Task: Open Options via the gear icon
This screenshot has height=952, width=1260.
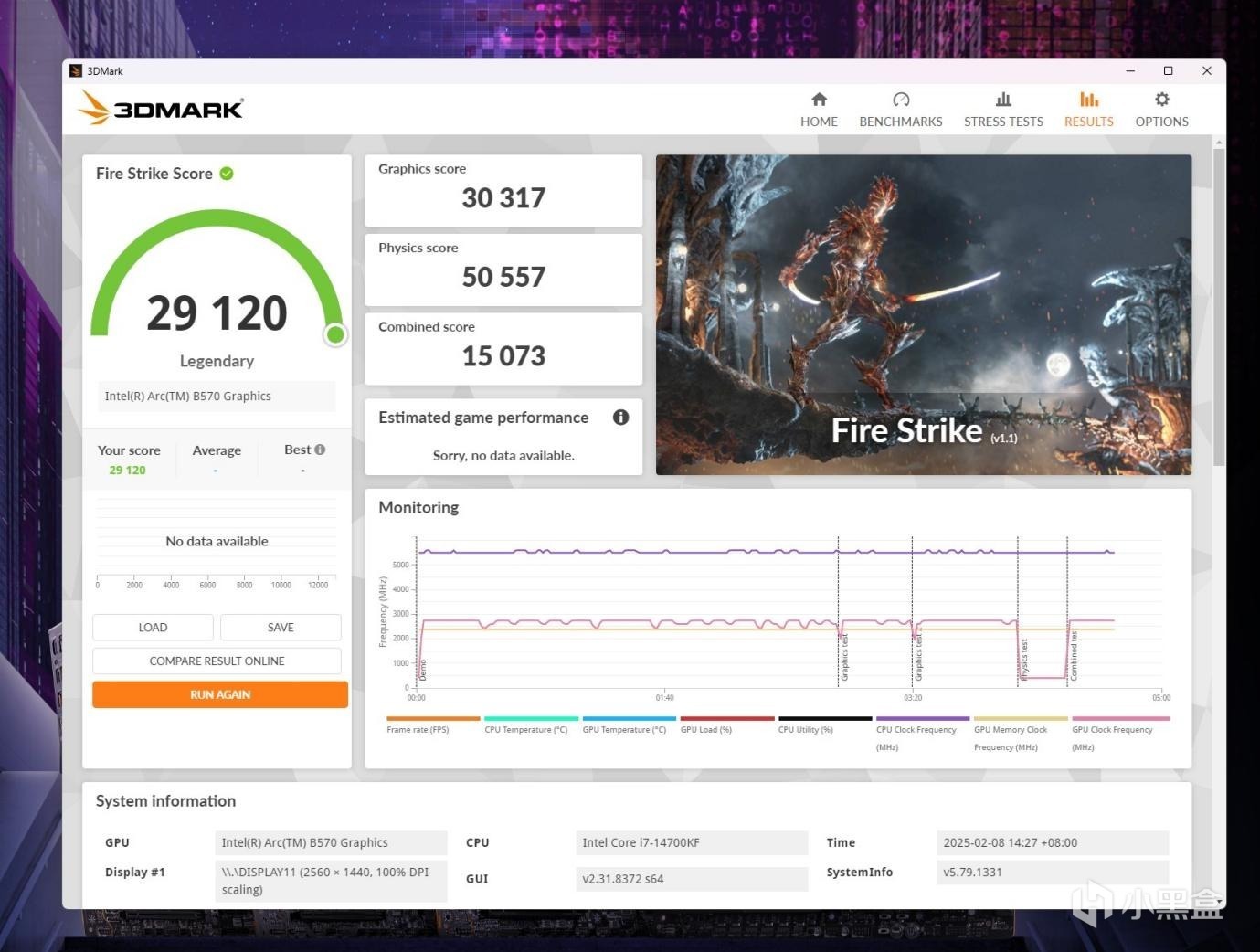Action: click(x=1162, y=99)
